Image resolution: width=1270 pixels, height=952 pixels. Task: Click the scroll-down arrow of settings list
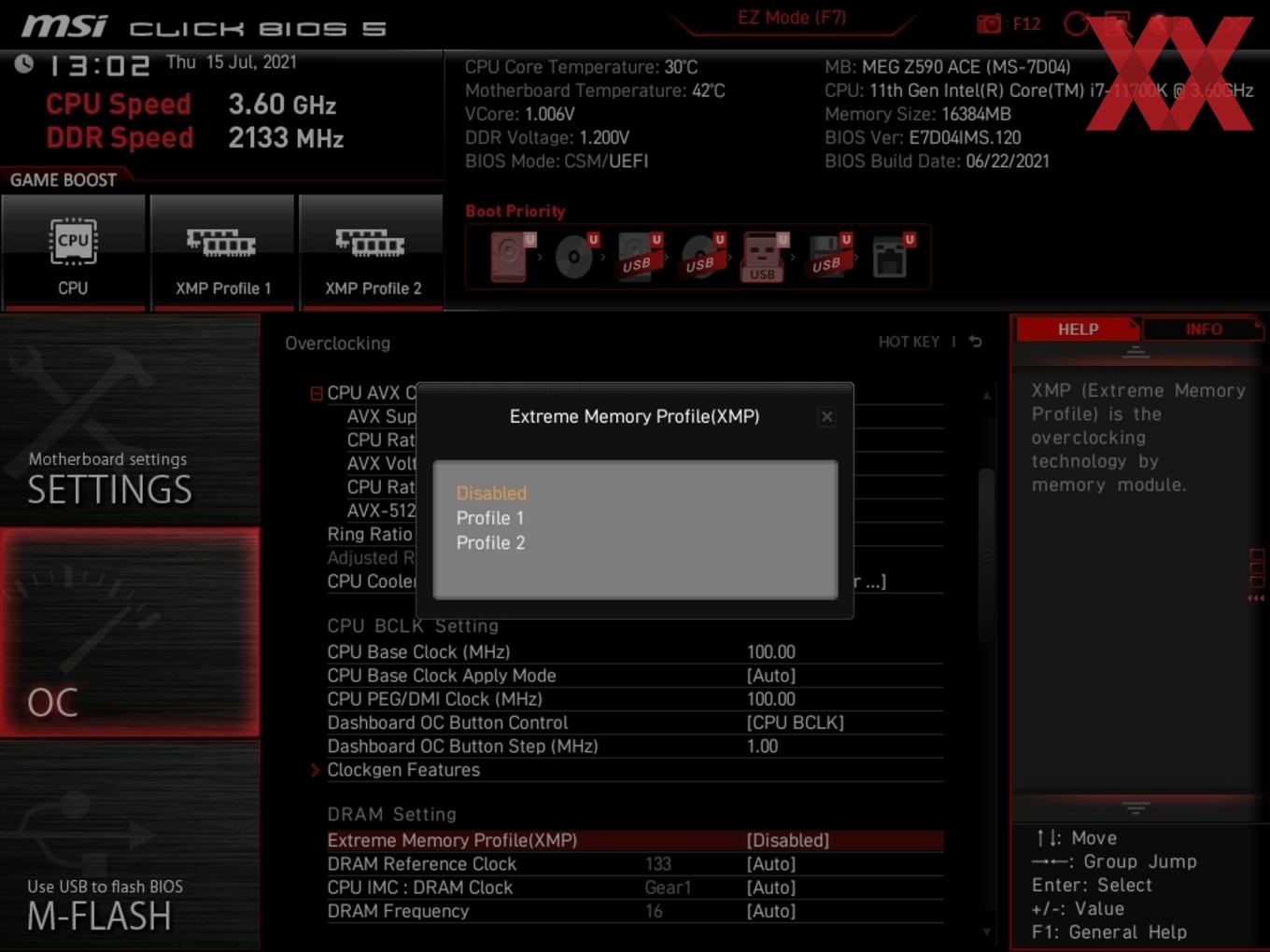pos(987,931)
